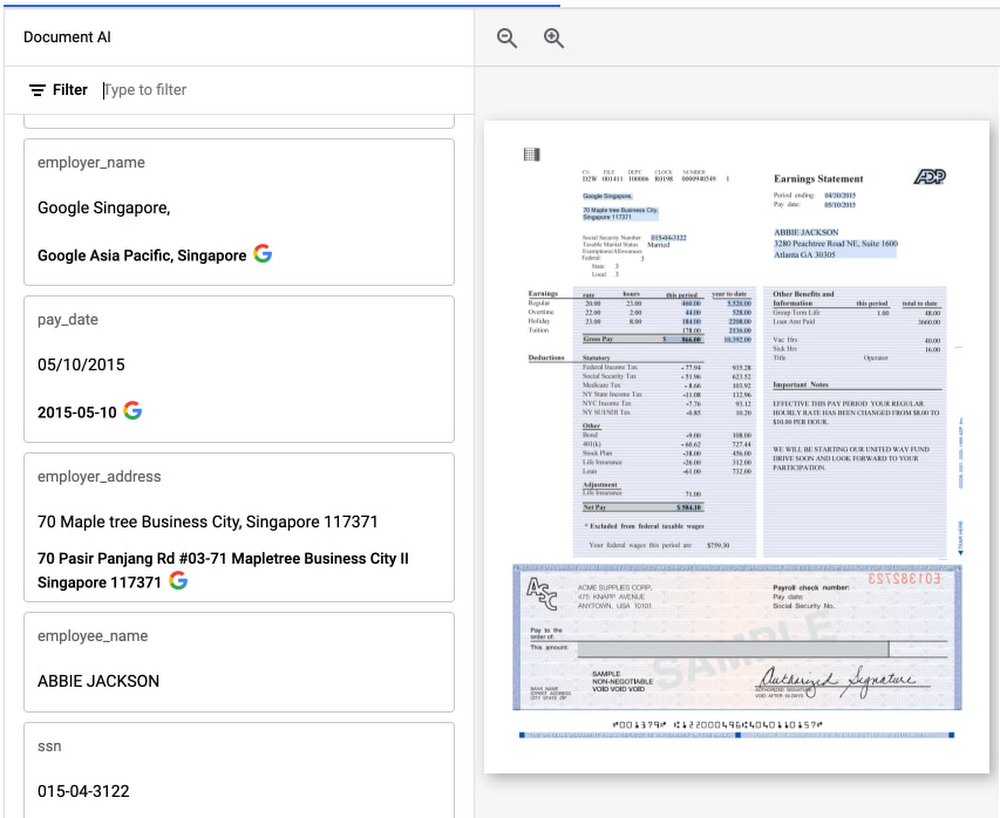Click Google icon beside Google Asia Pacific, Singapore
Image resolution: width=1000 pixels, height=818 pixels.
[263, 254]
